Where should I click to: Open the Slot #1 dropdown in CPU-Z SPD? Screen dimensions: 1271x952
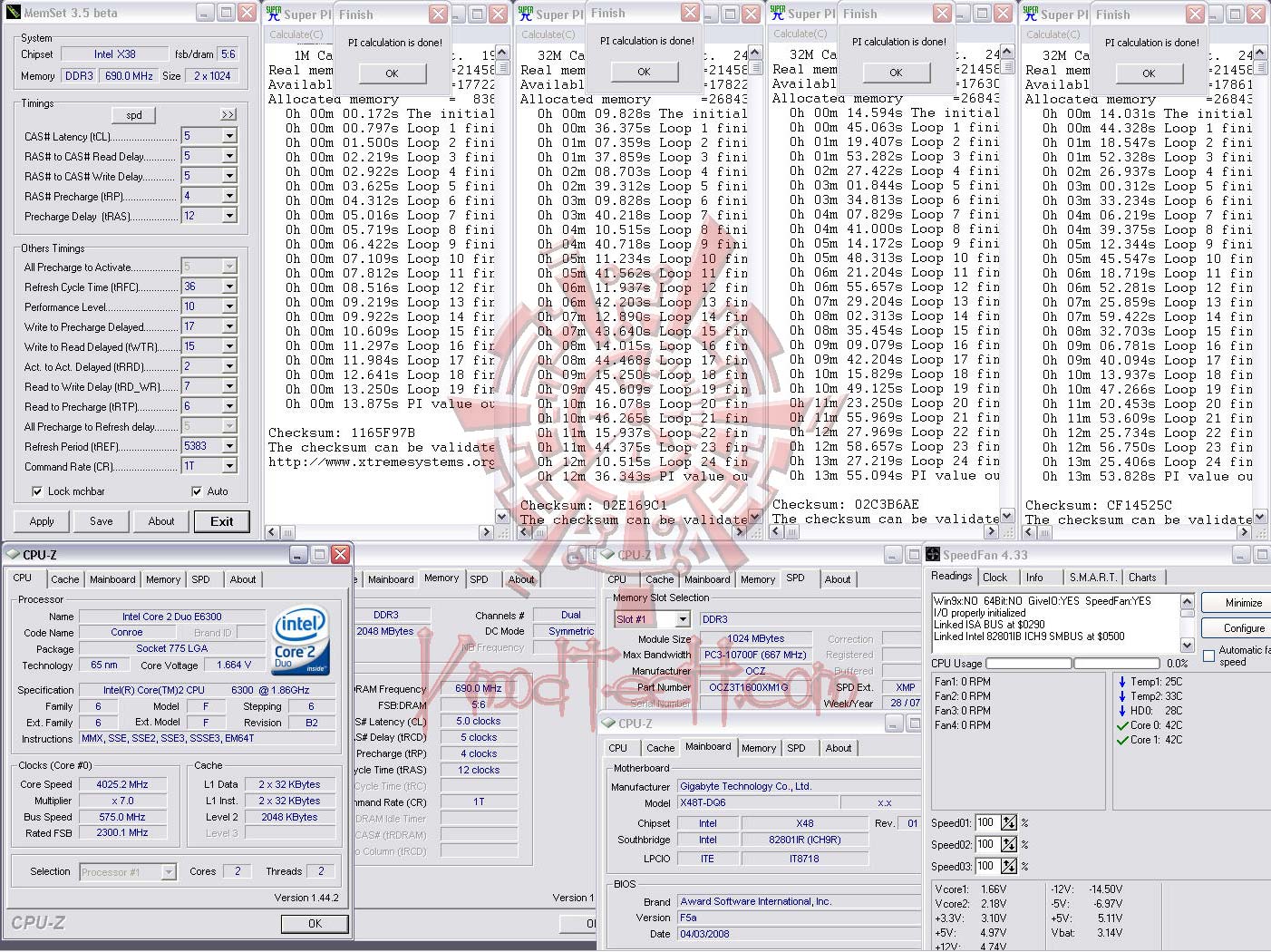click(x=683, y=619)
